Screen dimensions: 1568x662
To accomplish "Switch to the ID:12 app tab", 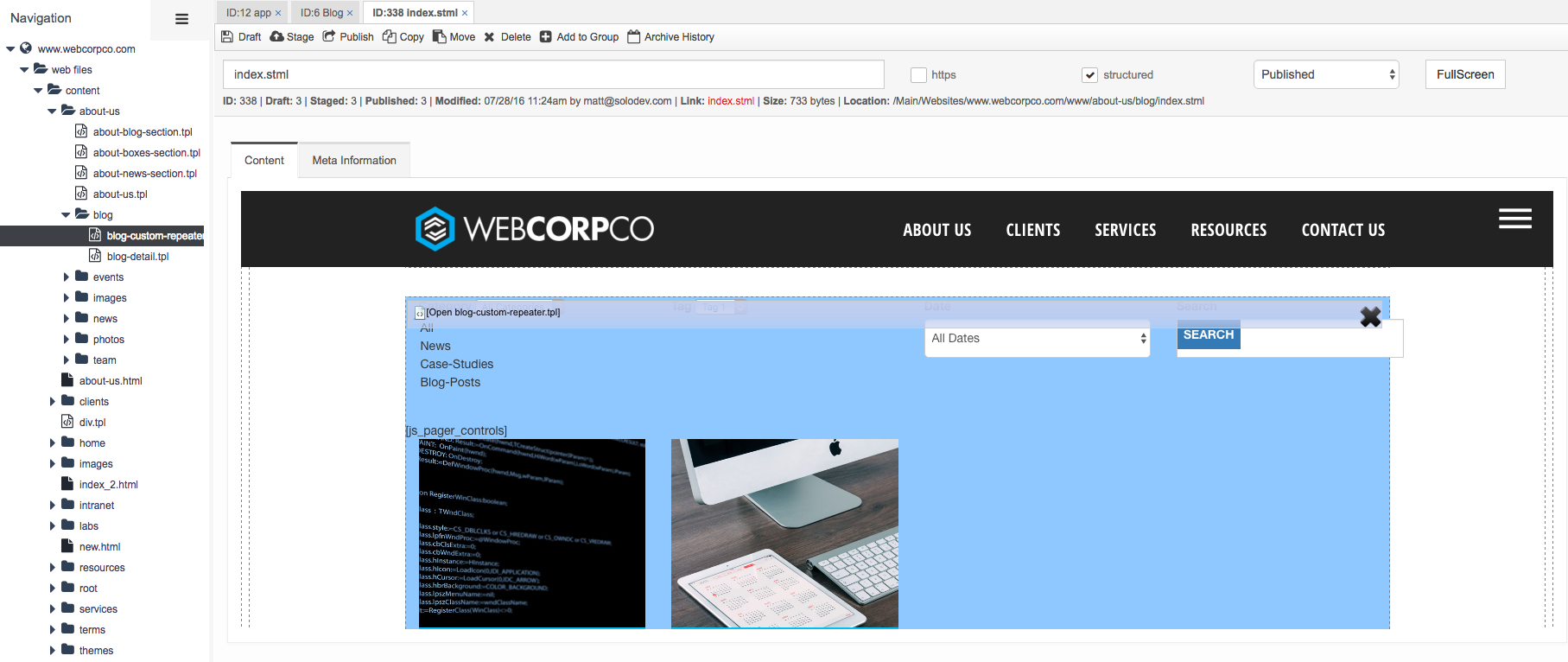I will (248, 13).
